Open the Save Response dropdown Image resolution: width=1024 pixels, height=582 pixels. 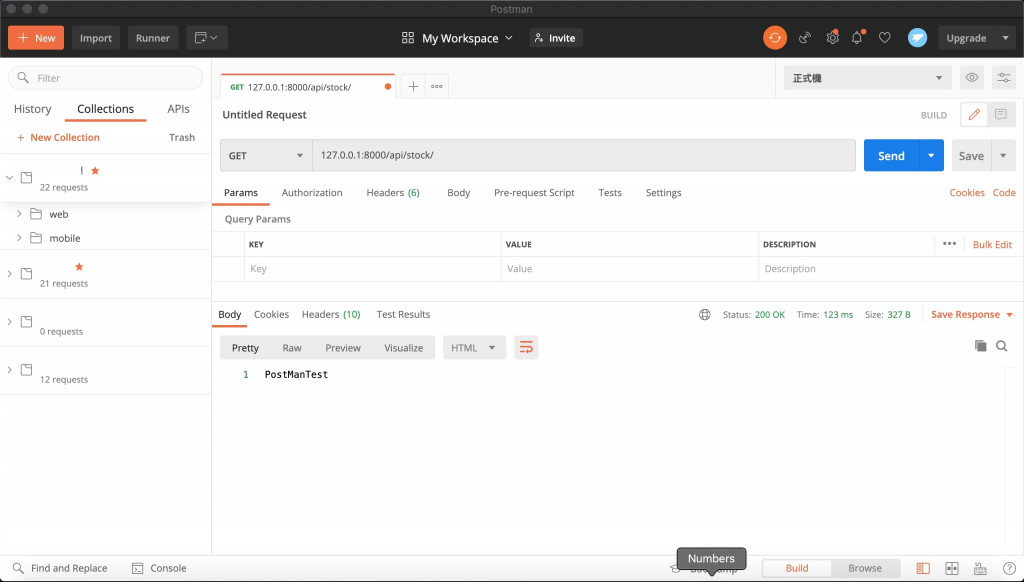972,314
